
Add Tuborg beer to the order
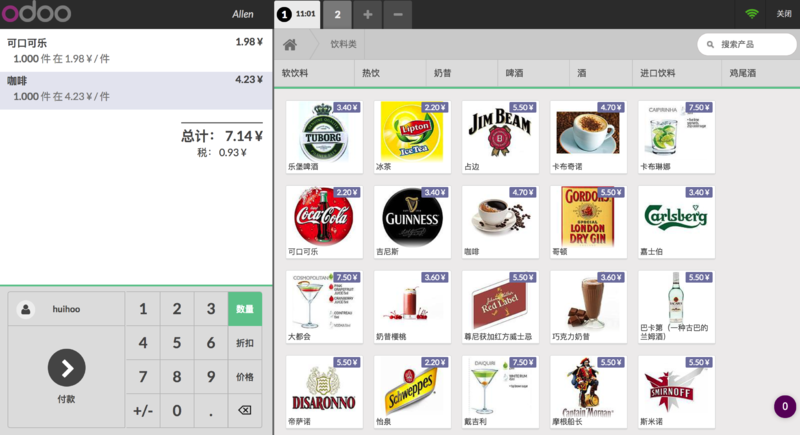coord(324,137)
